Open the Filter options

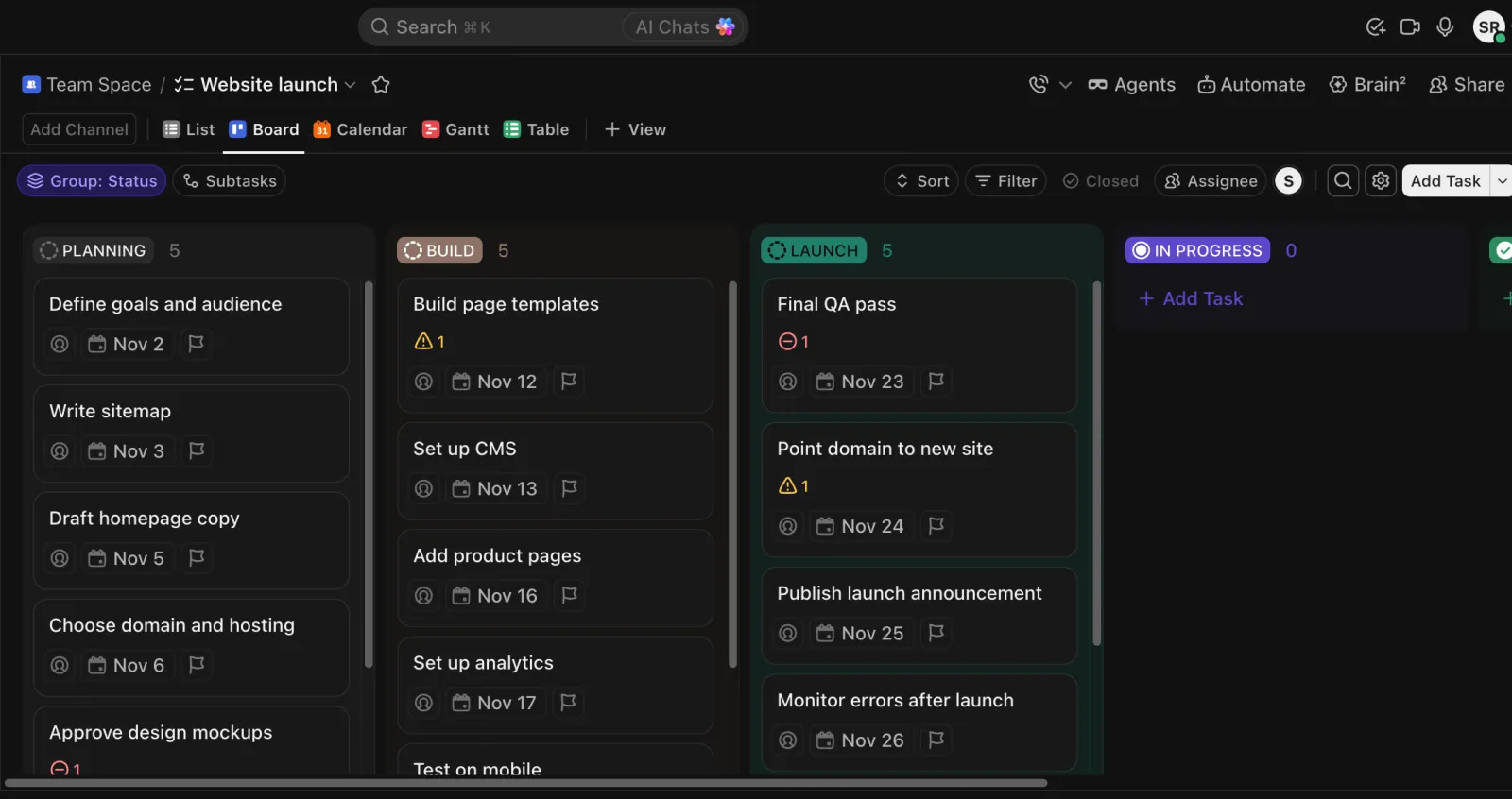1005,181
